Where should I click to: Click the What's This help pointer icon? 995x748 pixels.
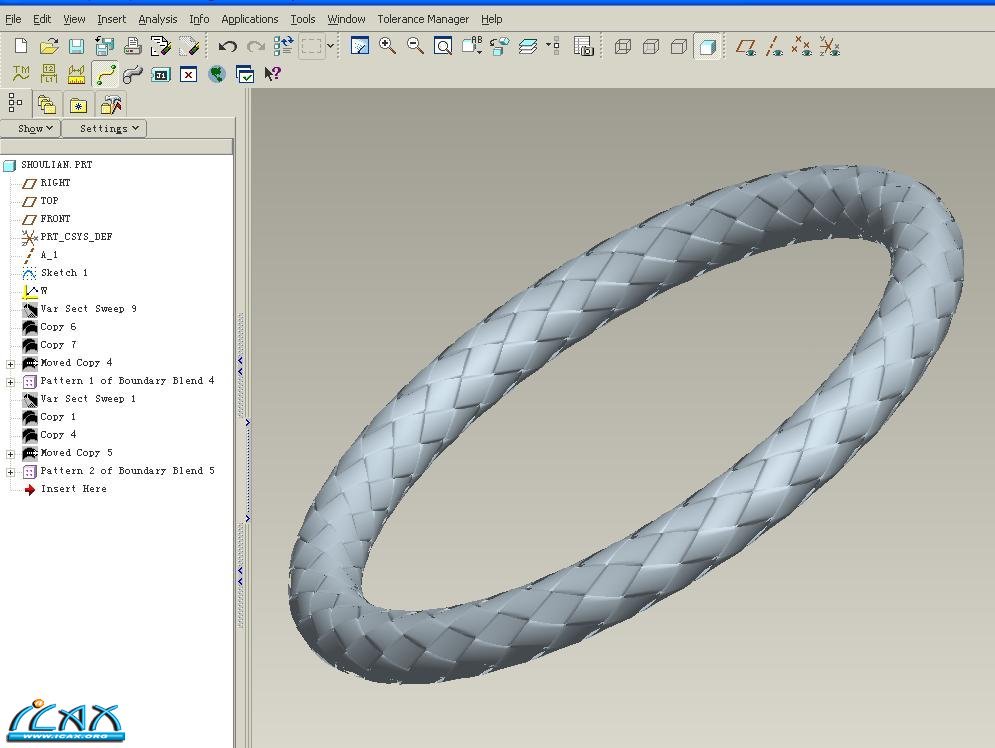tap(272, 74)
